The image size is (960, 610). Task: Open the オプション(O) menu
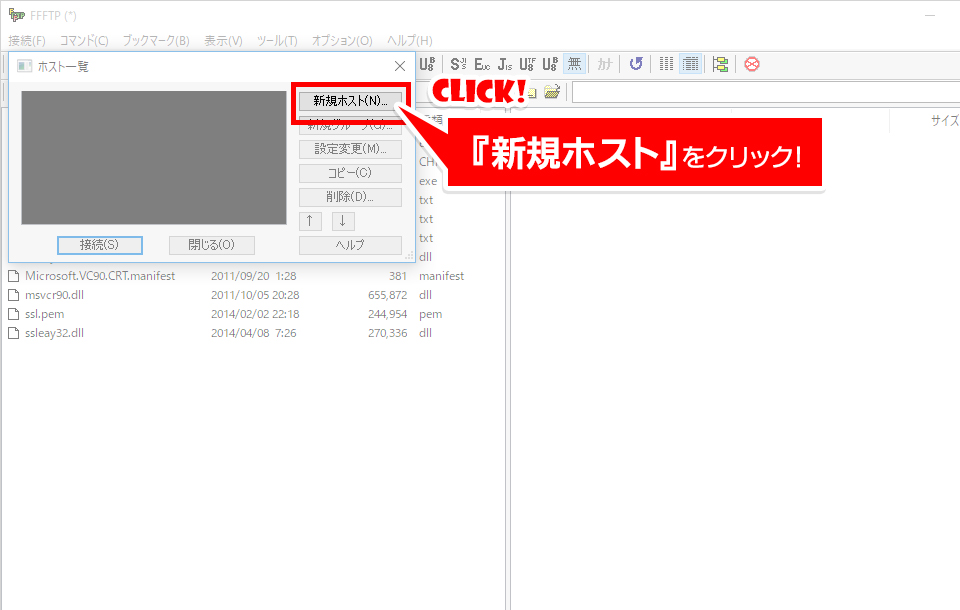point(342,40)
